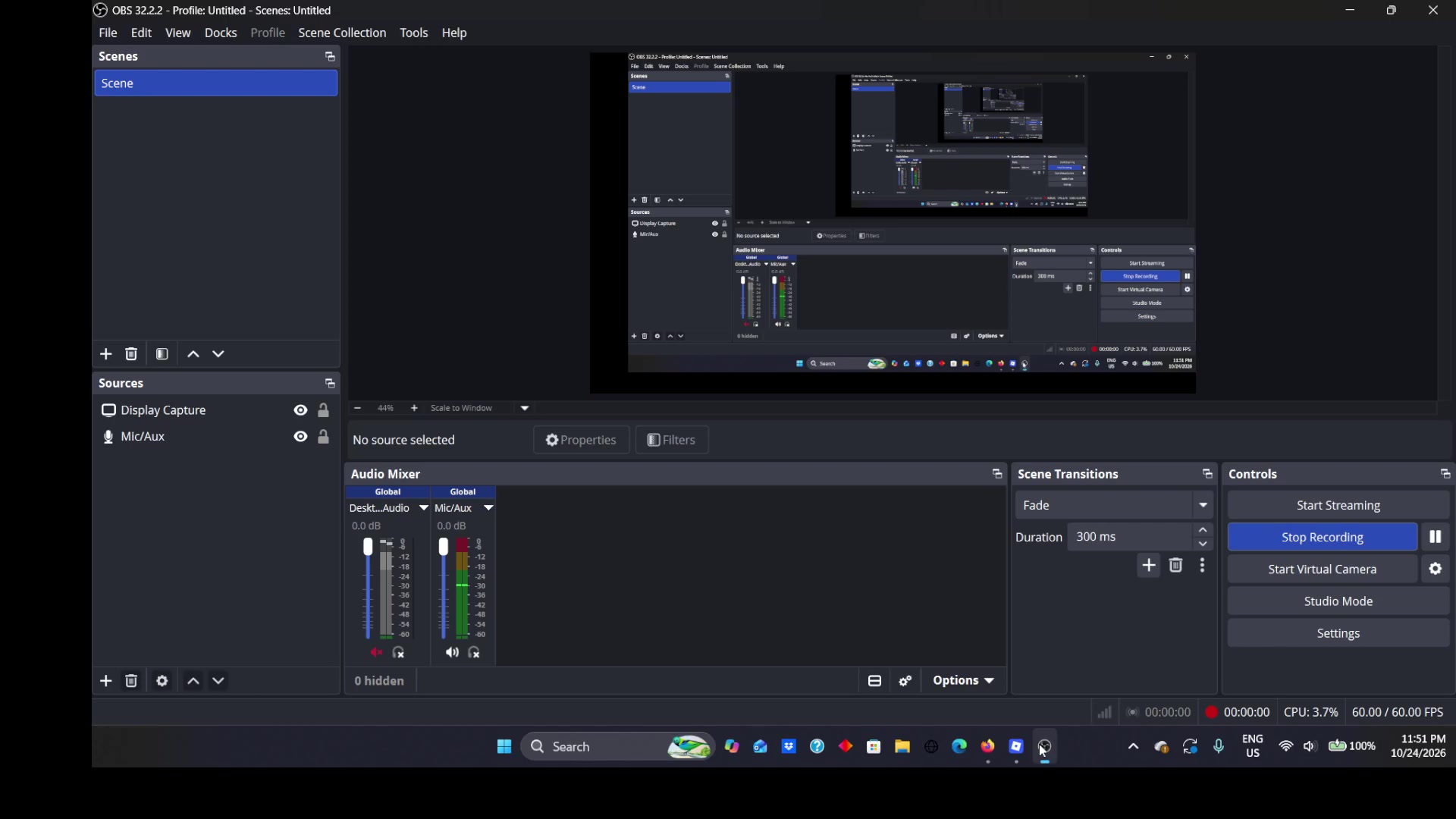Open the Audio Mixer Options dropdown

pos(964,682)
